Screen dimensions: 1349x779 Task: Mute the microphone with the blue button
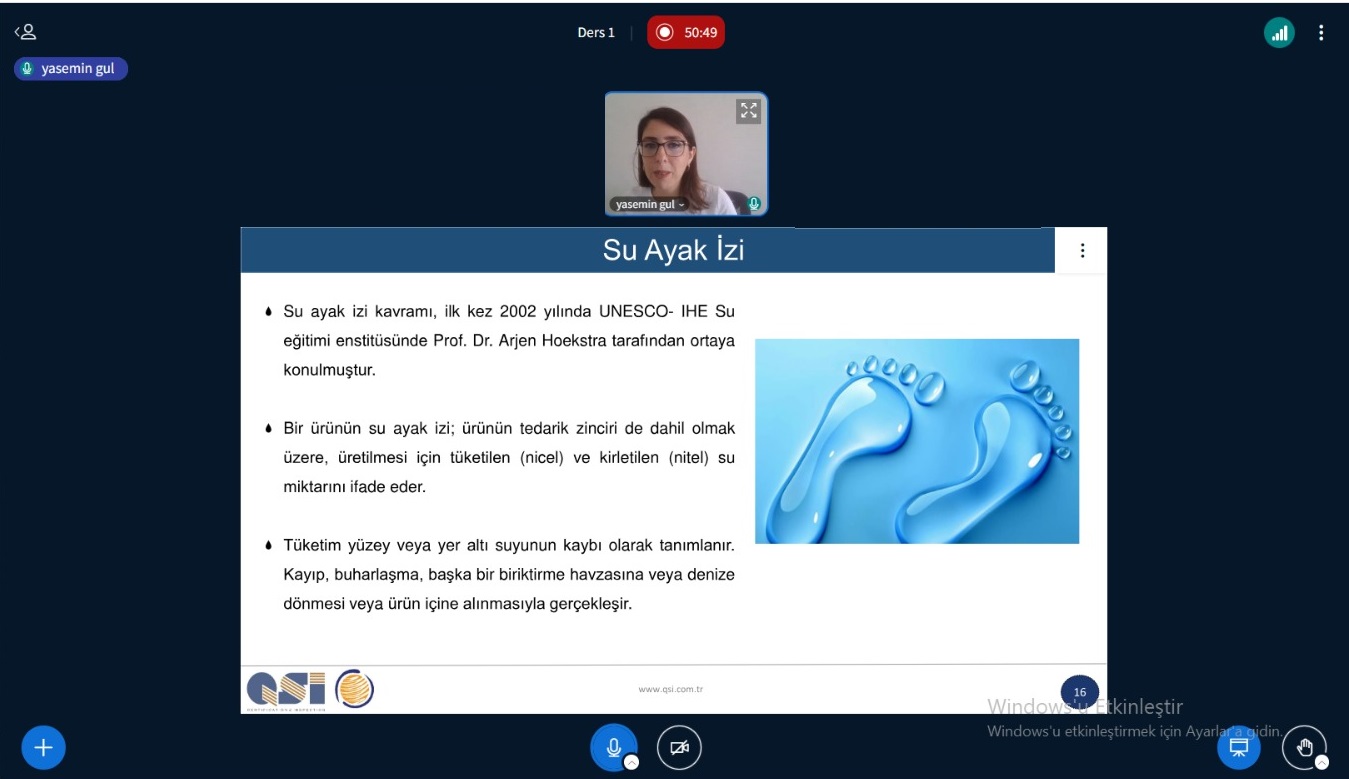[x=613, y=747]
